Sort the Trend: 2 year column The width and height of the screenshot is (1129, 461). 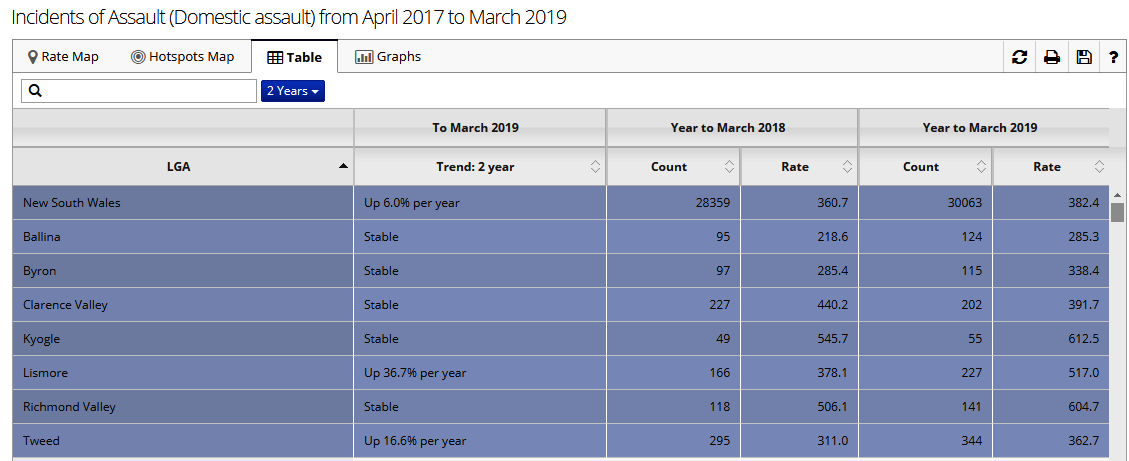[595, 167]
